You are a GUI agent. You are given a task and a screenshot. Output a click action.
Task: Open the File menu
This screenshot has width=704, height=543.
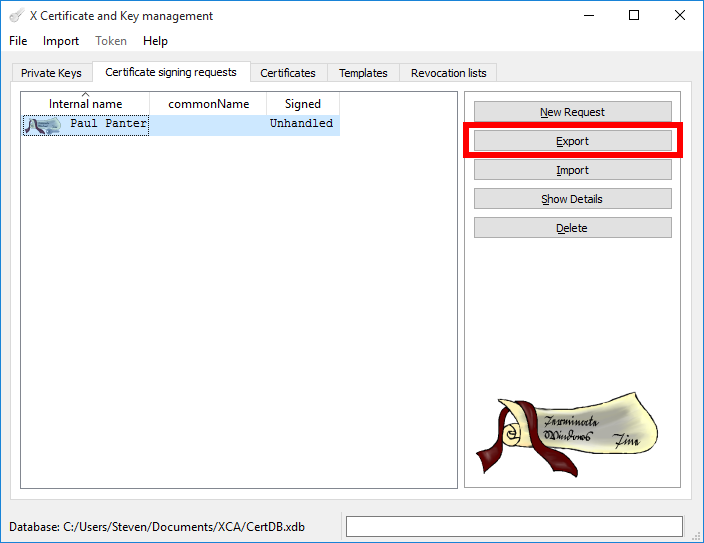[18, 41]
